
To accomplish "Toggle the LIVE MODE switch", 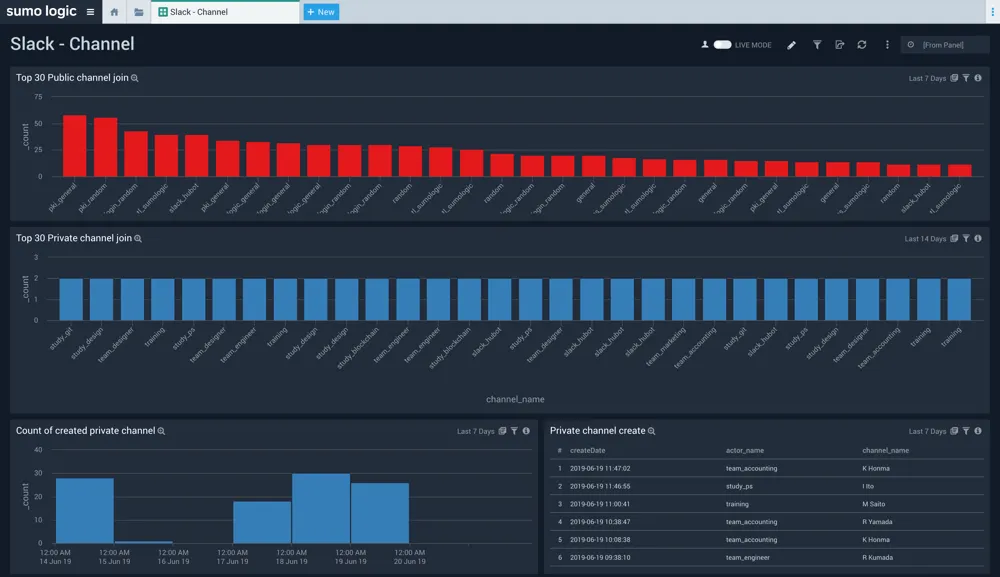I will point(723,45).
